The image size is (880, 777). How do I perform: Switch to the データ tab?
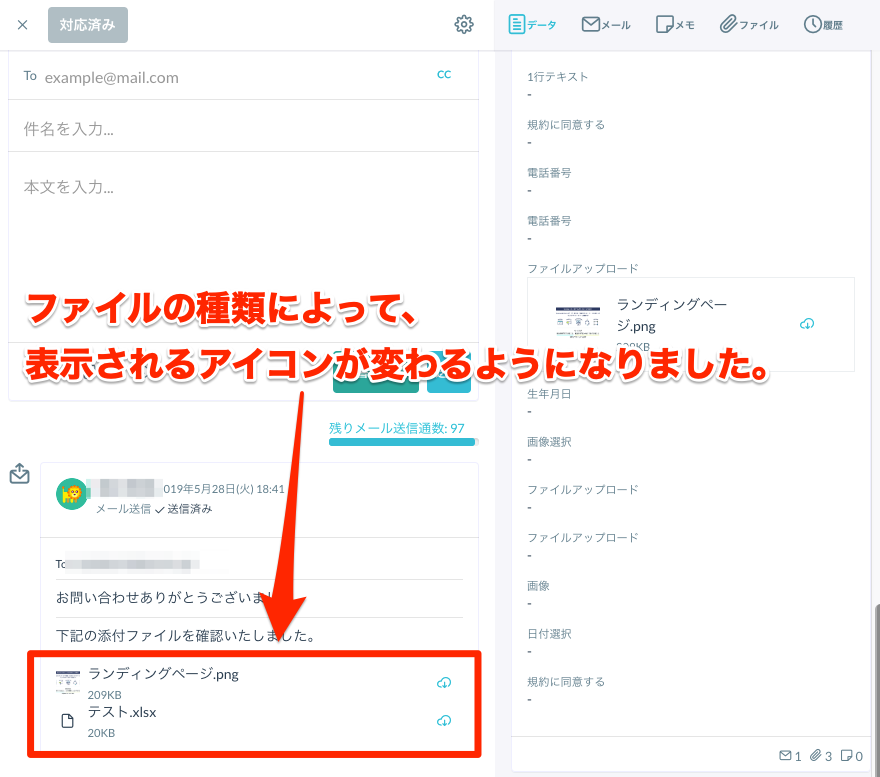click(x=533, y=25)
